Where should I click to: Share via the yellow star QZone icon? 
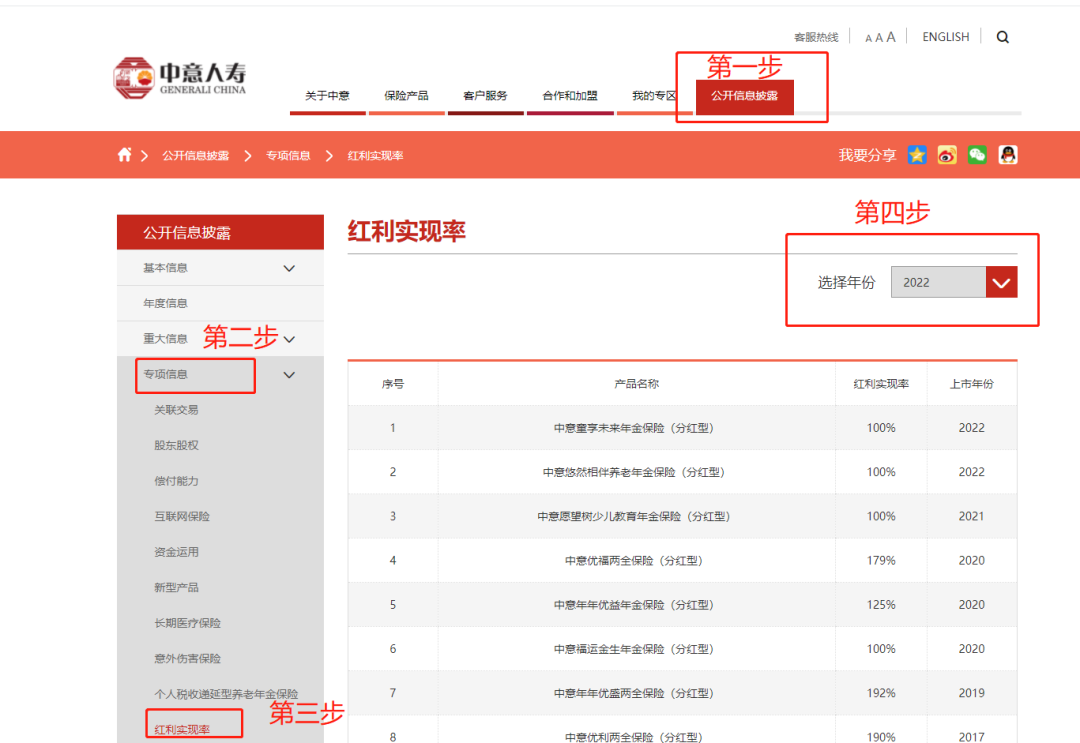point(917,155)
